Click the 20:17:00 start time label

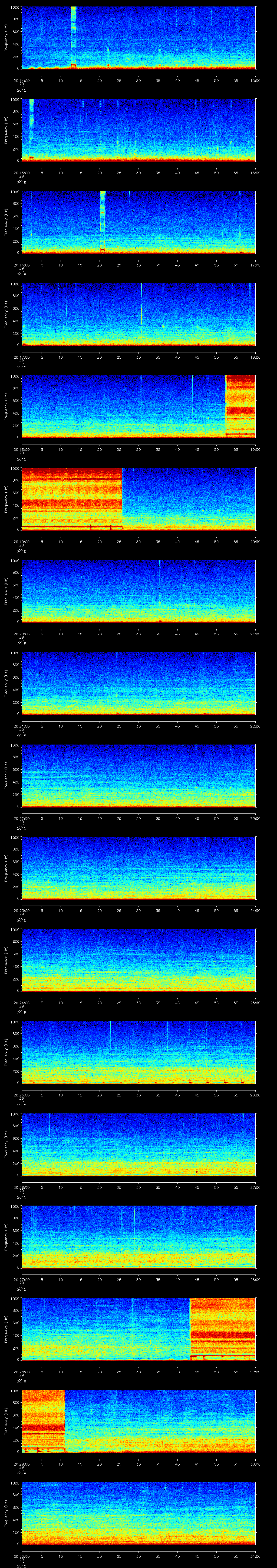(x=21, y=357)
